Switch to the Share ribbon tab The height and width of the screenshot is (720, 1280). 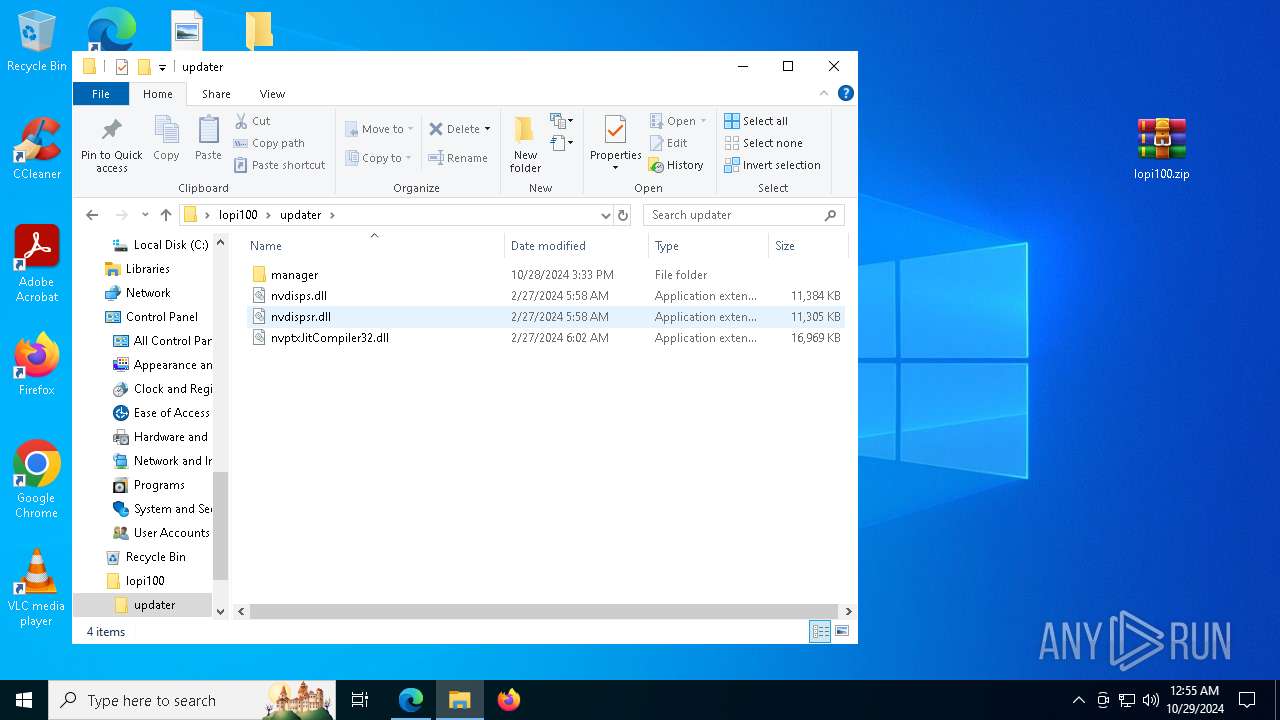tap(216, 94)
